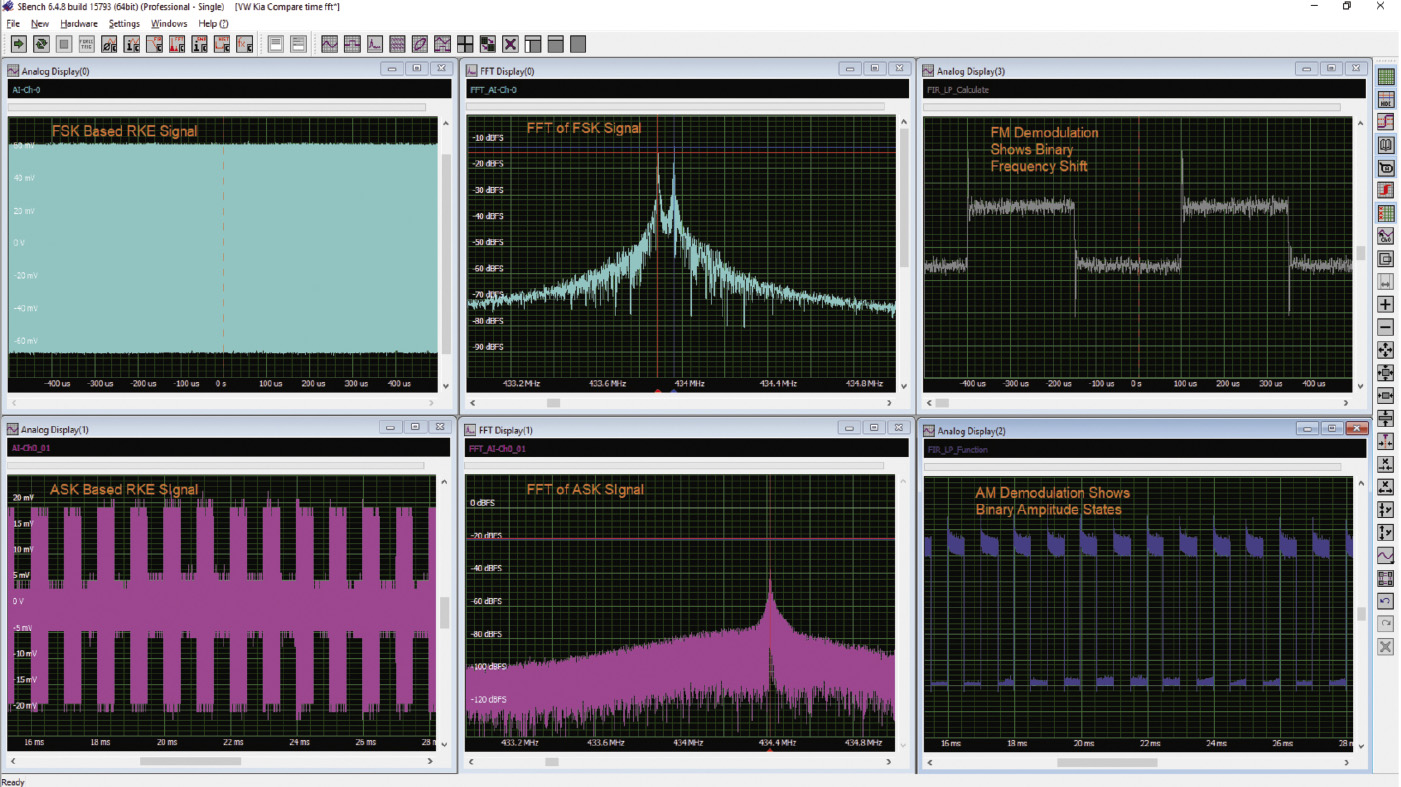Open the fx function calculation icon
The height and width of the screenshot is (787, 1401).
pos(244,44)
